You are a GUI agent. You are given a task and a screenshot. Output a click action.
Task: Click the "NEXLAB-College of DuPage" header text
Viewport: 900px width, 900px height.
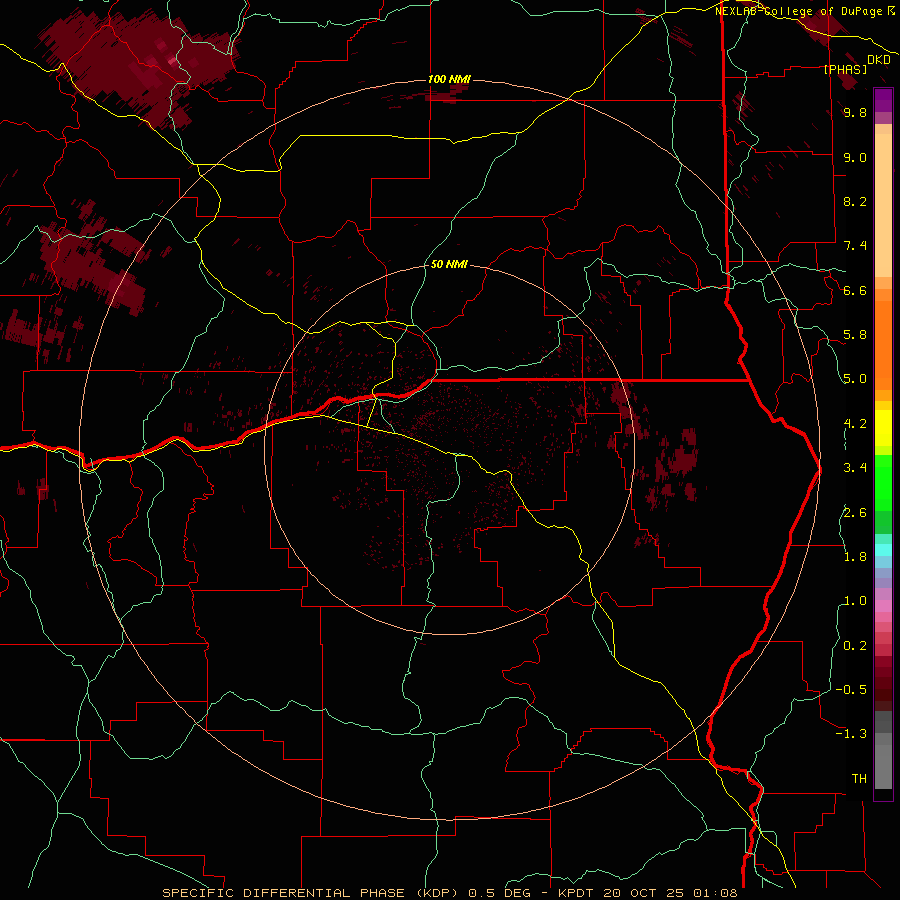pos(798,11)
